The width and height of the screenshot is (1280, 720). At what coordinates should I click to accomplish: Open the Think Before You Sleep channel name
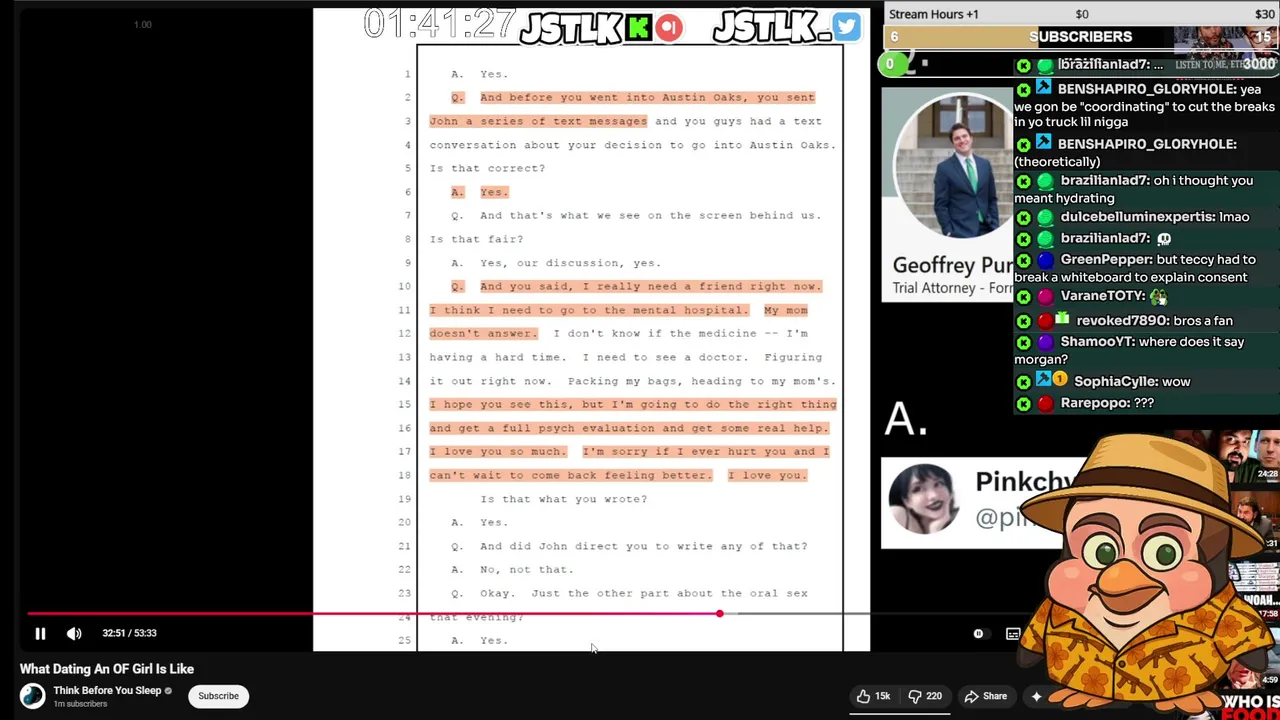click(x=107, y=690)
